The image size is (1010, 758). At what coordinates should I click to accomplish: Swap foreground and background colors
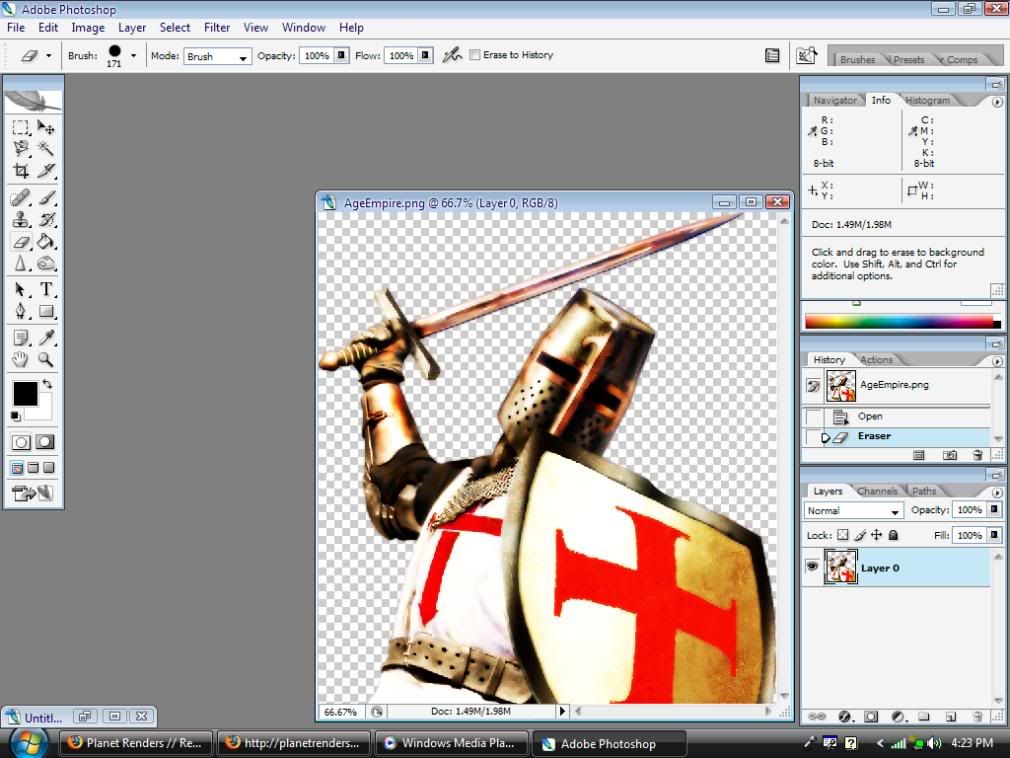pyautogui.click(x=47, y=384)
